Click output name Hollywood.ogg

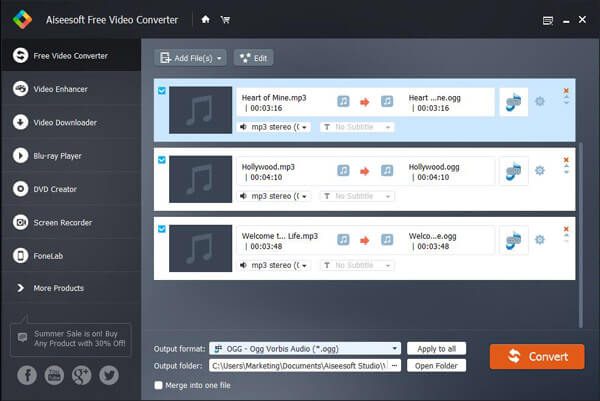click(x=434, y=167)
